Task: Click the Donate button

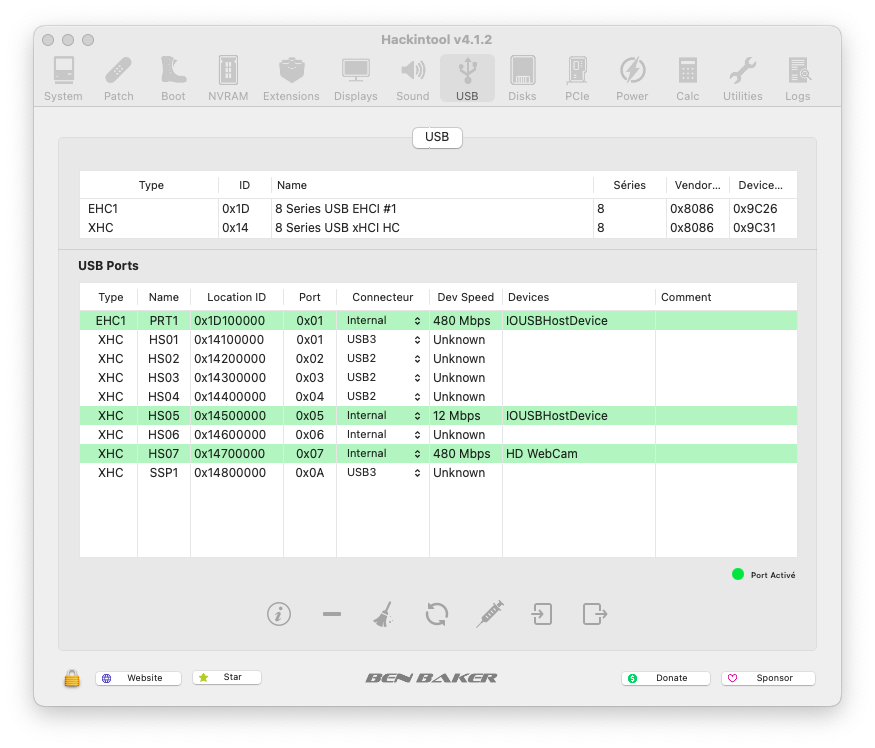Action: pyautogui.click(x=666, y=678)
